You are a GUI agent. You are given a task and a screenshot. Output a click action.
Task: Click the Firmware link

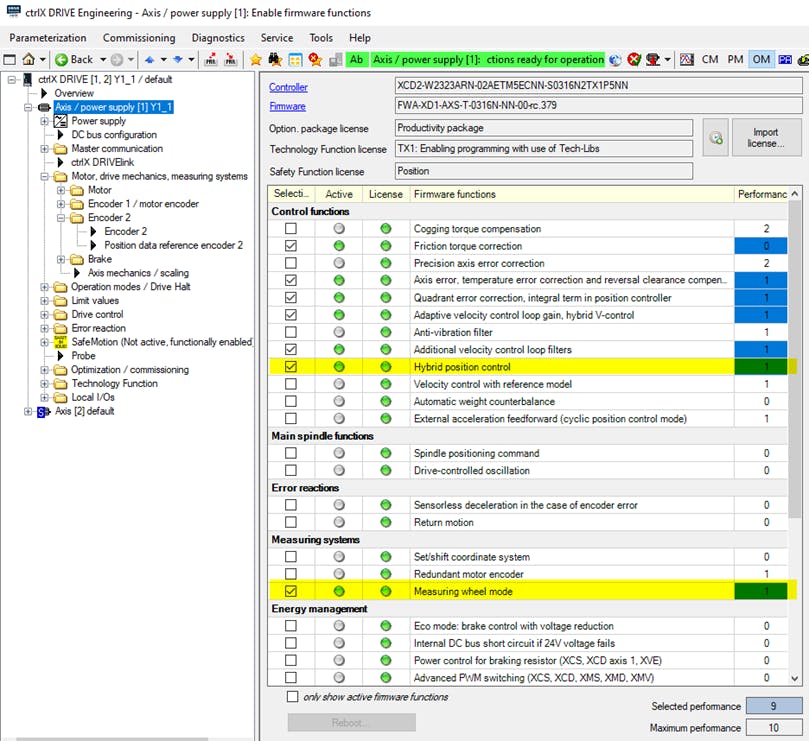(x=287, y=106)
